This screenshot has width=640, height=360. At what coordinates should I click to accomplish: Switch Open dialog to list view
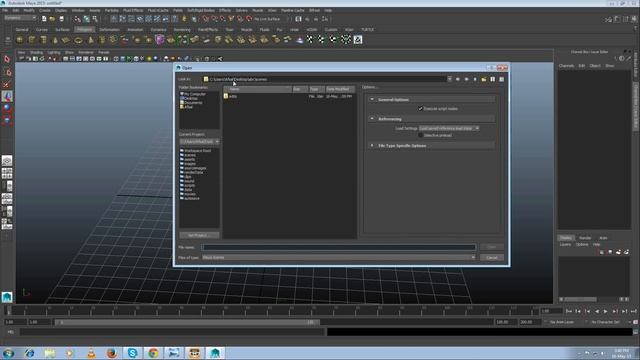tap(493, 79)
